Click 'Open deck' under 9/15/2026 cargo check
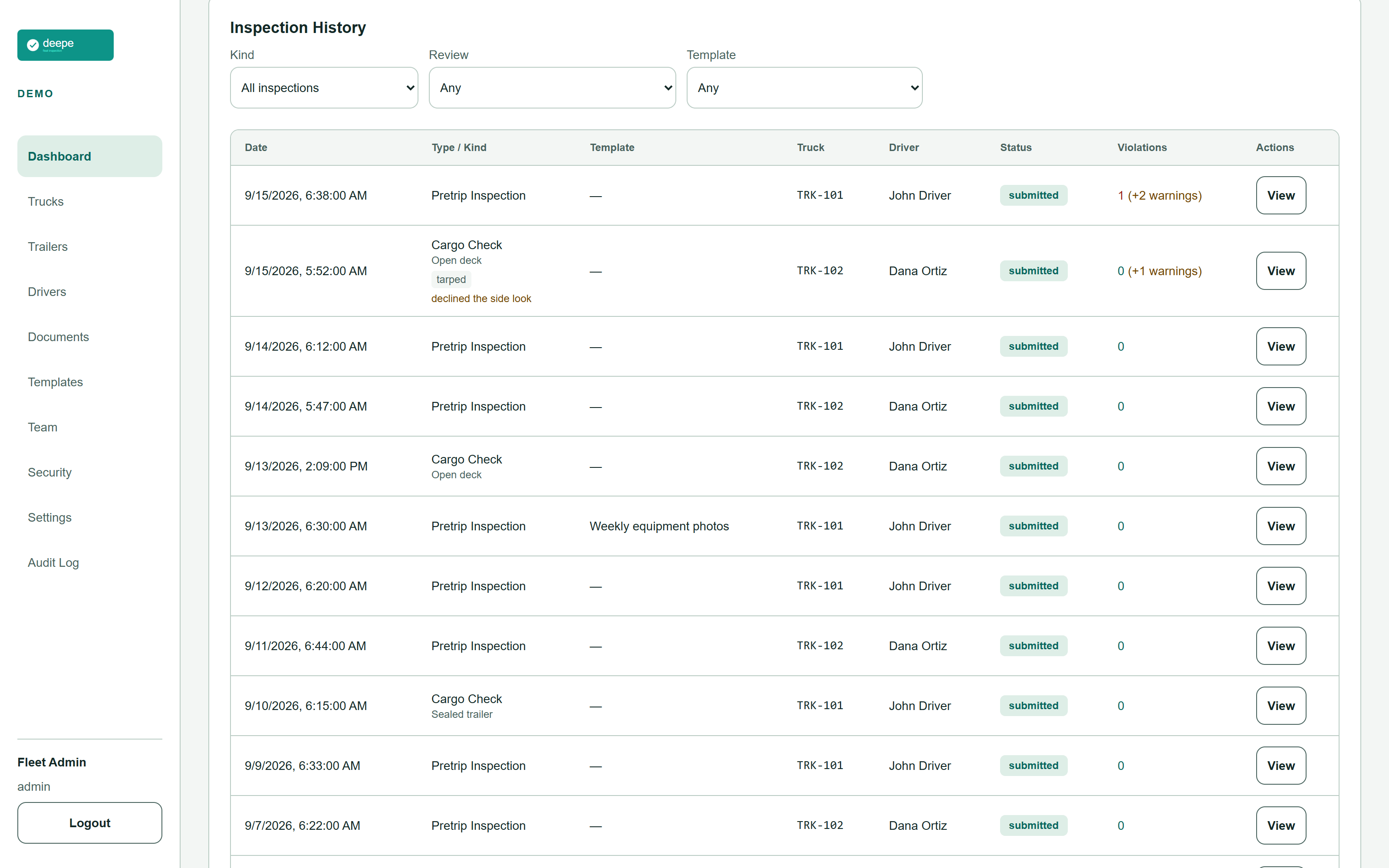Image resolution: width=1389 pixels, height=868 pixels. pyautogui.click(x=456, y=261)
